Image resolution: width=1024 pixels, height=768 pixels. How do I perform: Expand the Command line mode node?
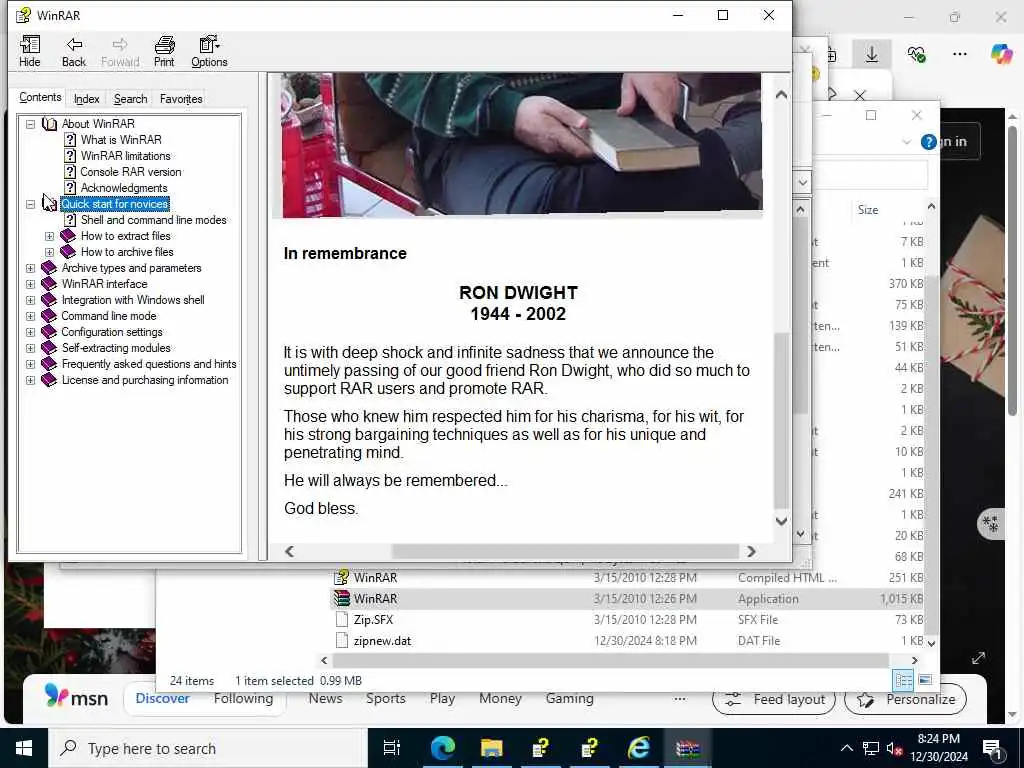point(30,316)
